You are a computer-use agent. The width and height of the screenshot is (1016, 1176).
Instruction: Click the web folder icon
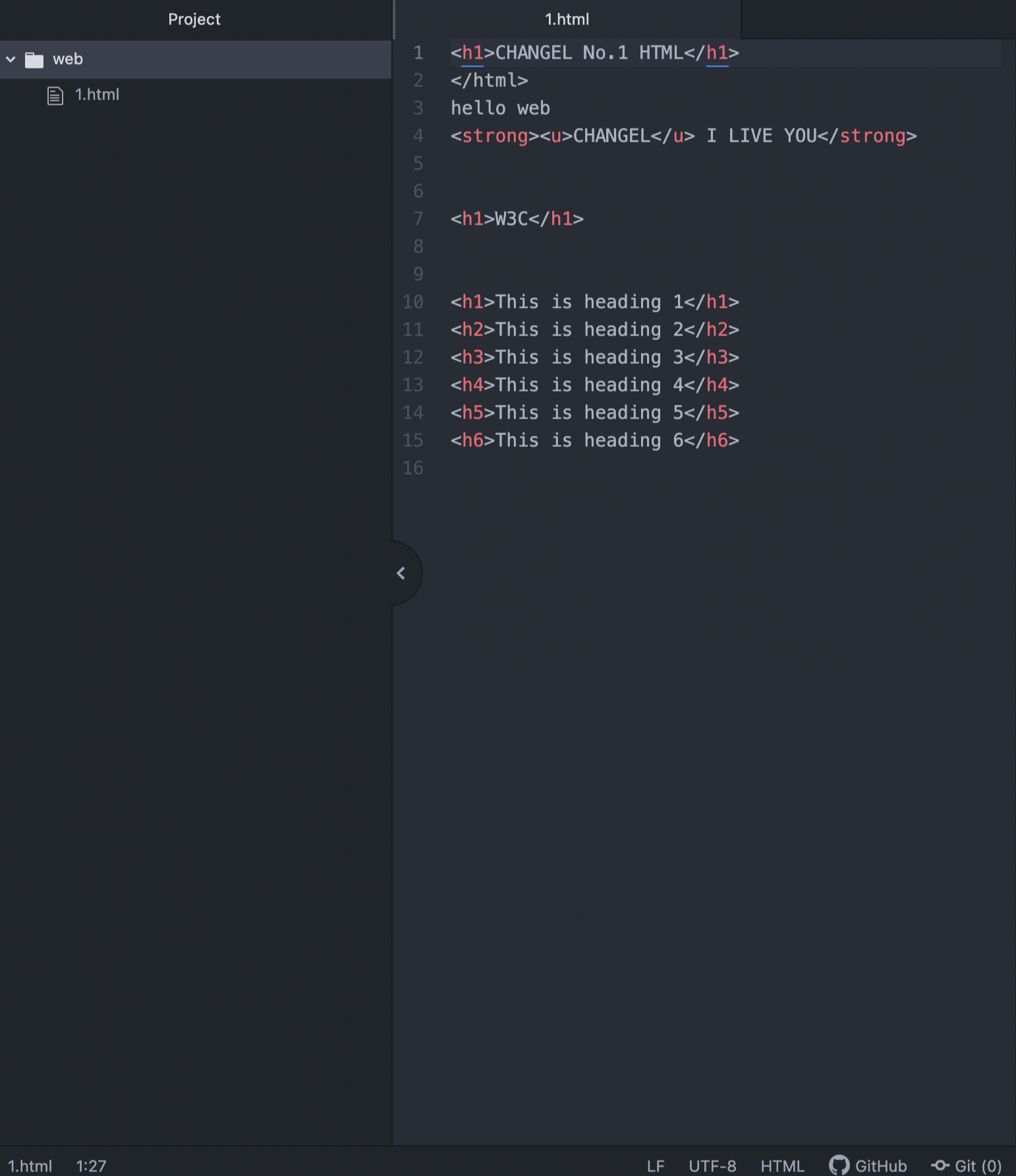tap(34, 60)
